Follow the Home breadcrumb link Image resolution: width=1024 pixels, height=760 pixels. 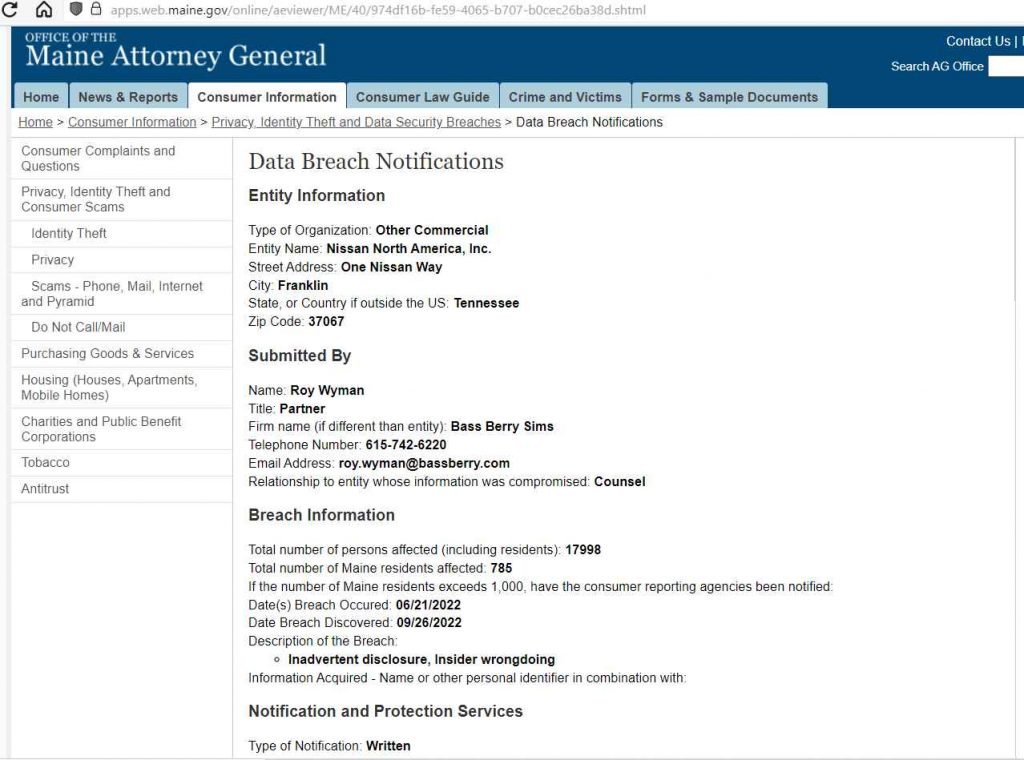click(35, 122)
